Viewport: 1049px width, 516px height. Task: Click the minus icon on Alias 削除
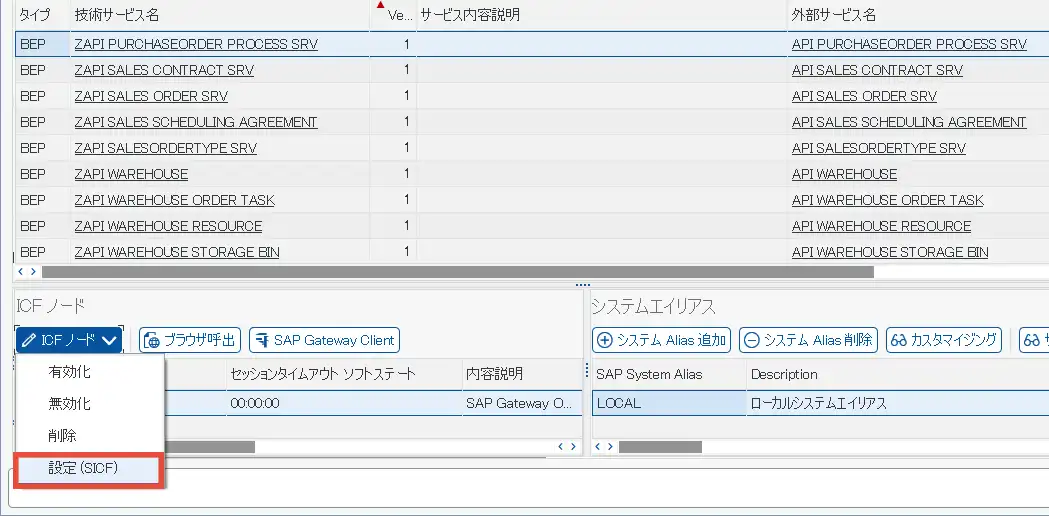point(751,340)
